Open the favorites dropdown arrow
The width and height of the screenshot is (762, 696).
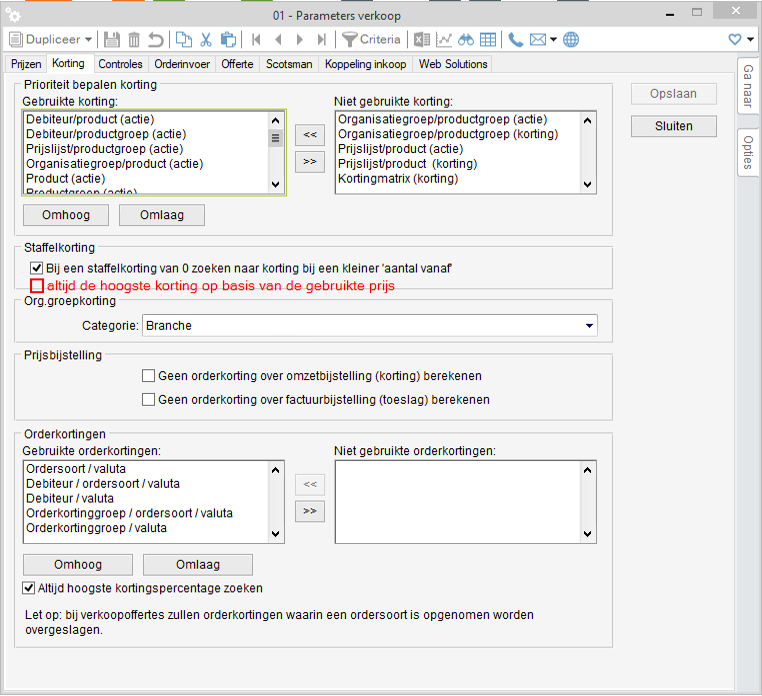pyautogui.click(x=750, y=39)
